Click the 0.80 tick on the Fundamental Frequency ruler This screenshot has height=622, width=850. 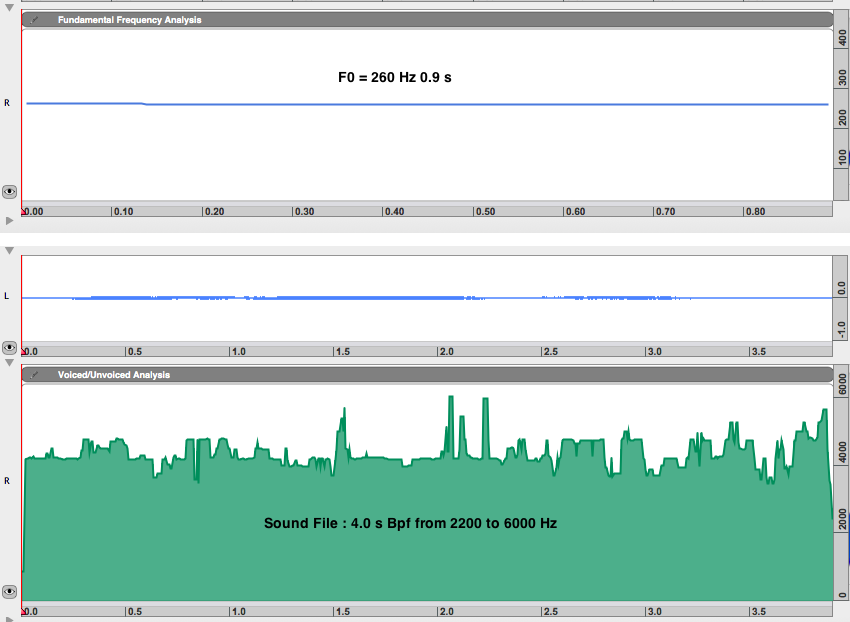755,211
